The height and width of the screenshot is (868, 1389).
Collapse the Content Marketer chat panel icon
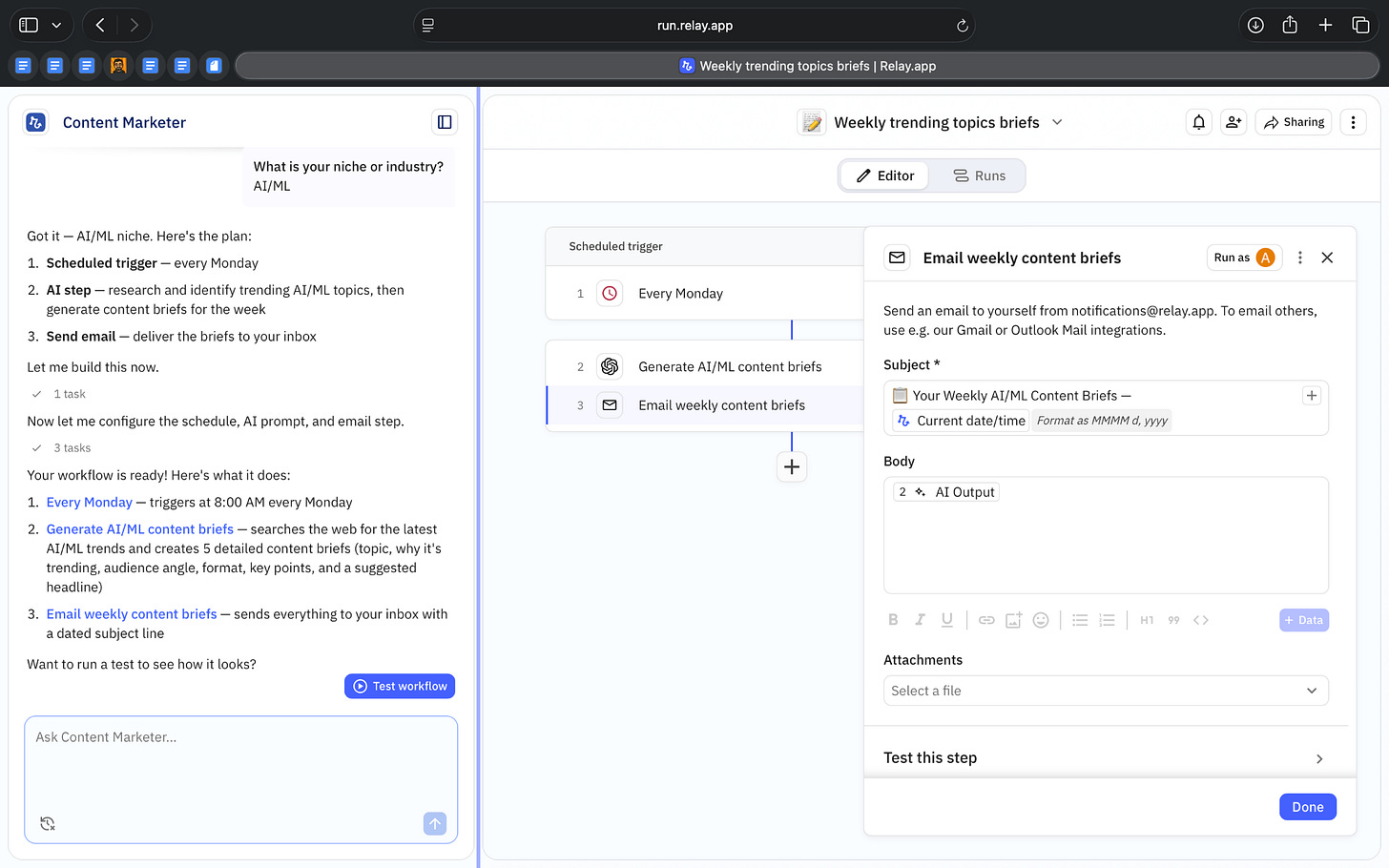[x=445, y=122]
